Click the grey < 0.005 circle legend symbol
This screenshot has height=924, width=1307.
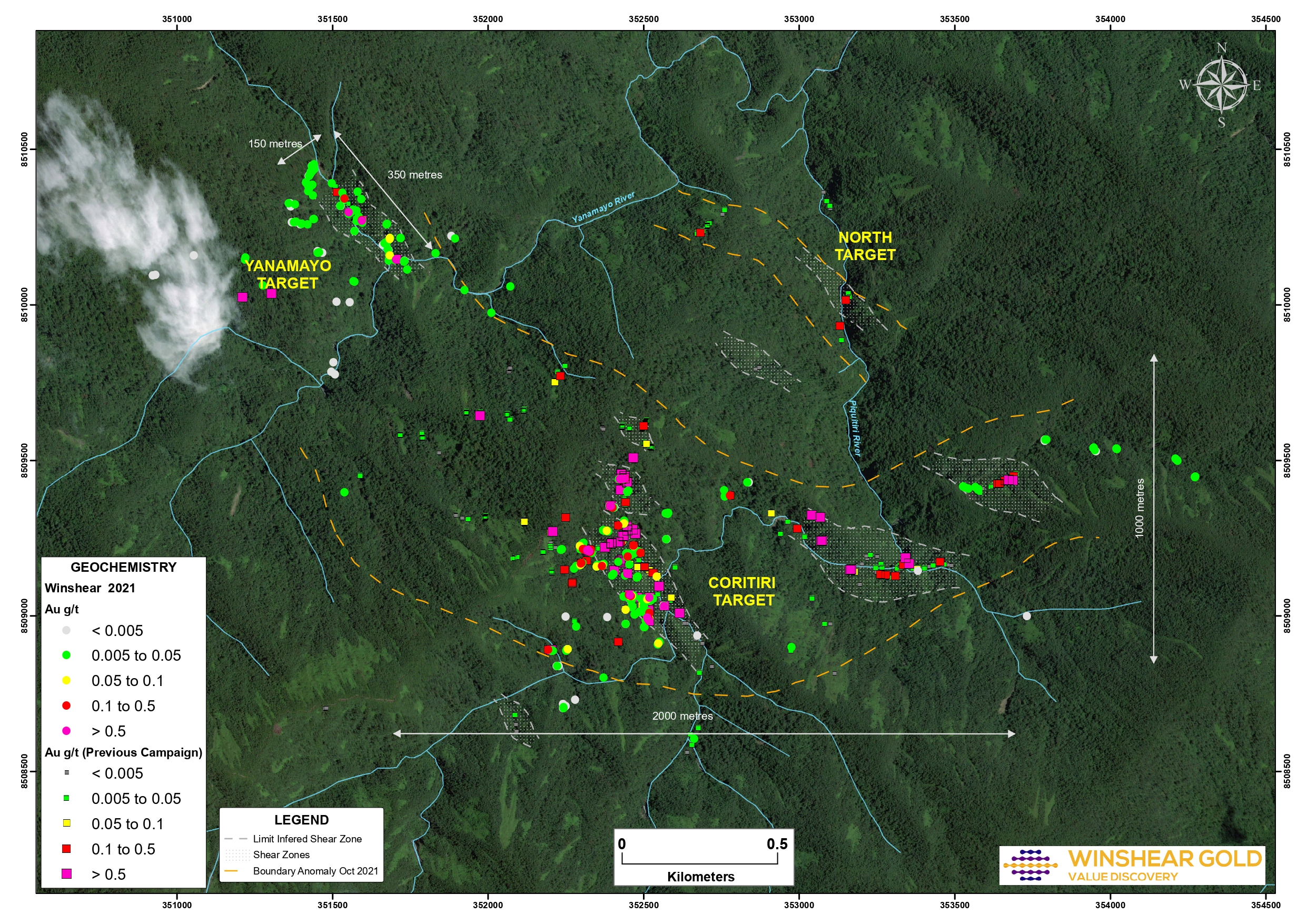[x=66, y=630]
